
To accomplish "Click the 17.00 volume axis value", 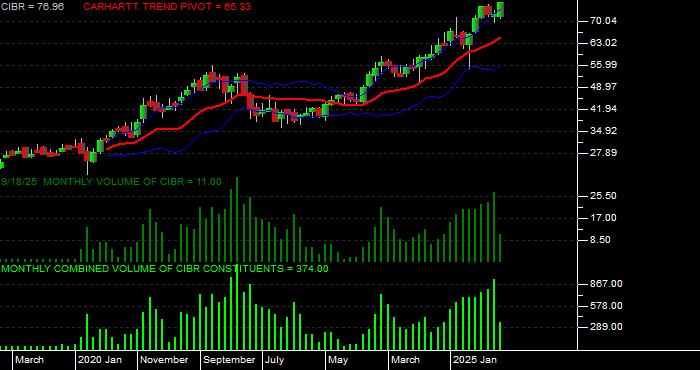I will pyautogui.click(x=604, y=218).
